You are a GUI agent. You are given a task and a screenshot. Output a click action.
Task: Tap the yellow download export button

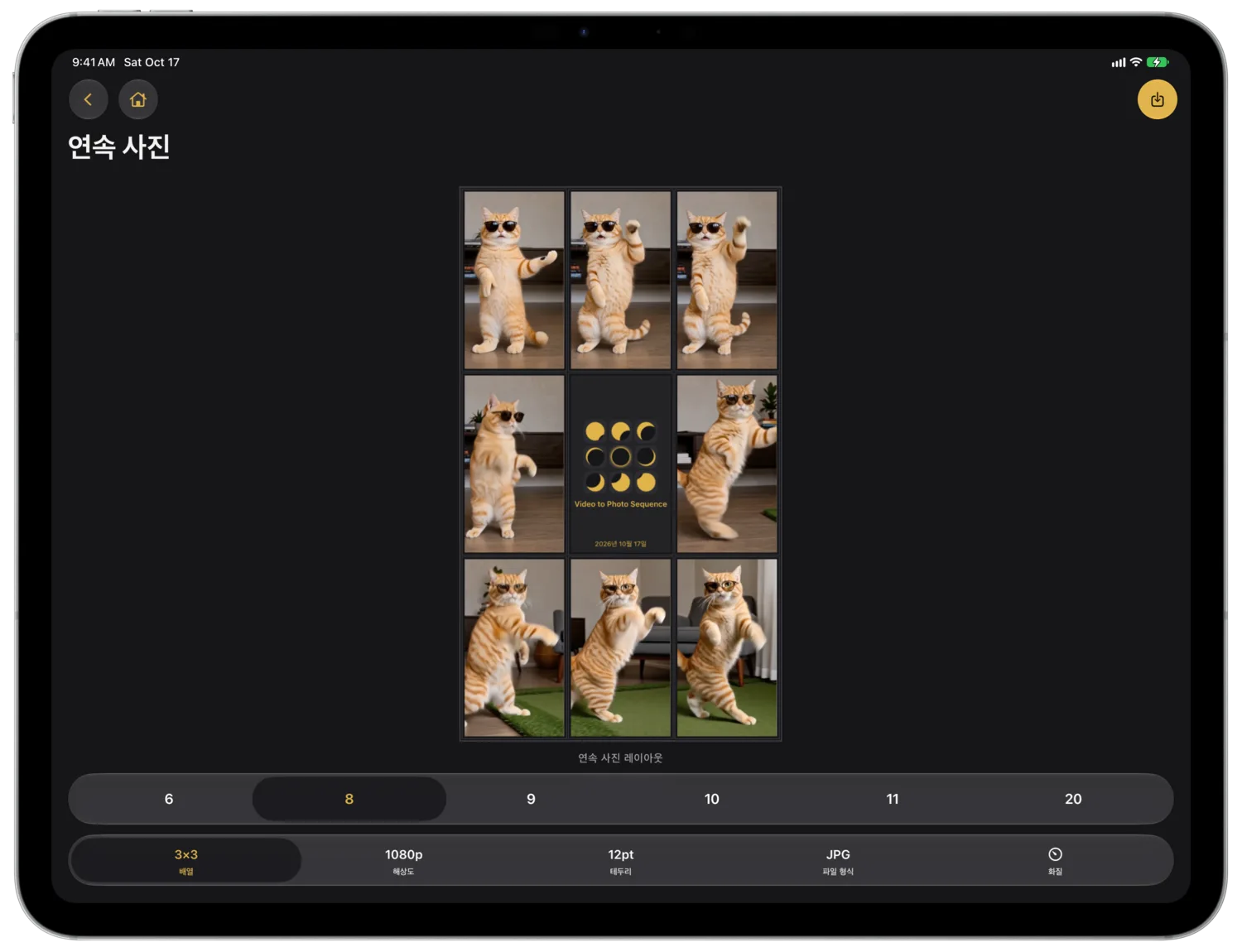1157,99
